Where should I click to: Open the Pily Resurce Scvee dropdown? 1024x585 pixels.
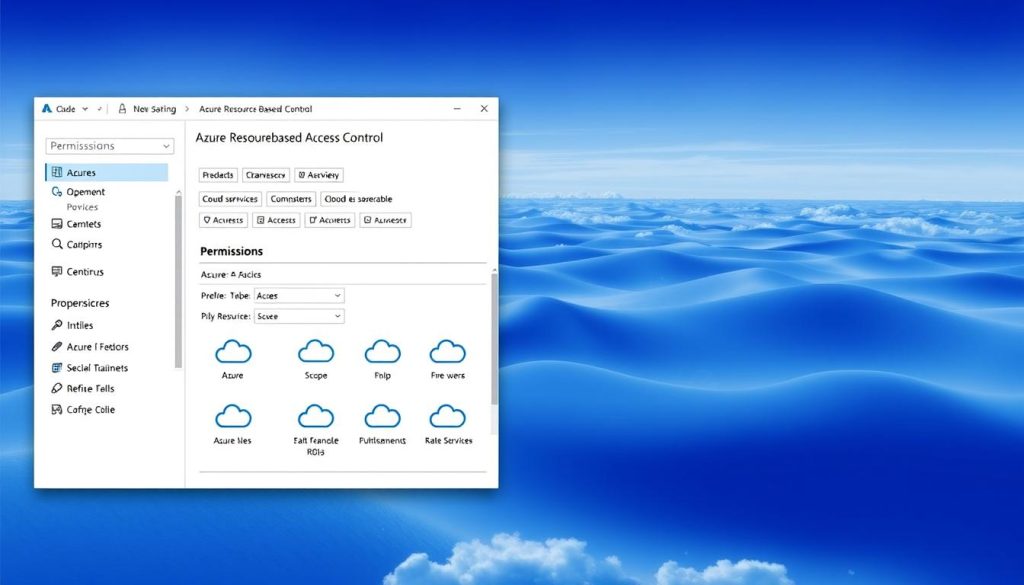click(298, 315)
